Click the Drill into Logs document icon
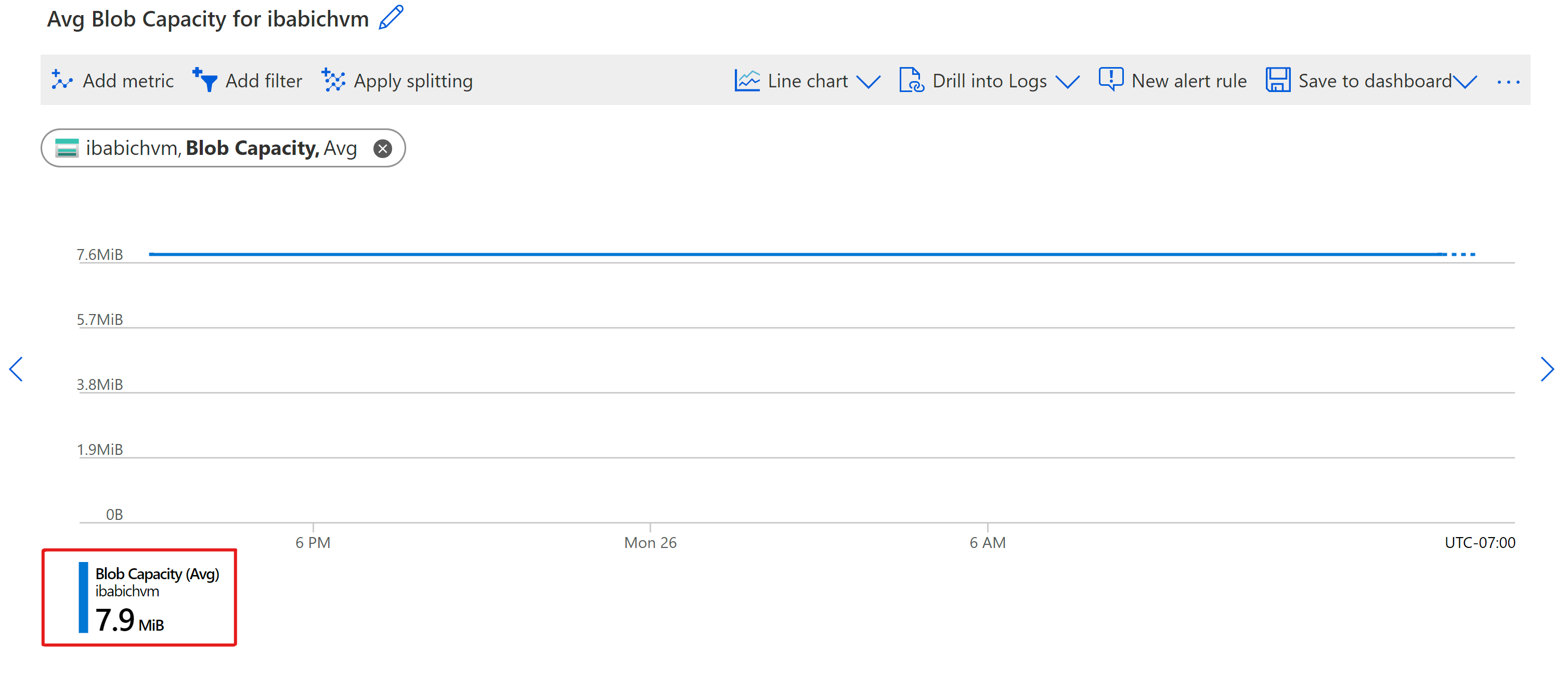 (911, 80)
